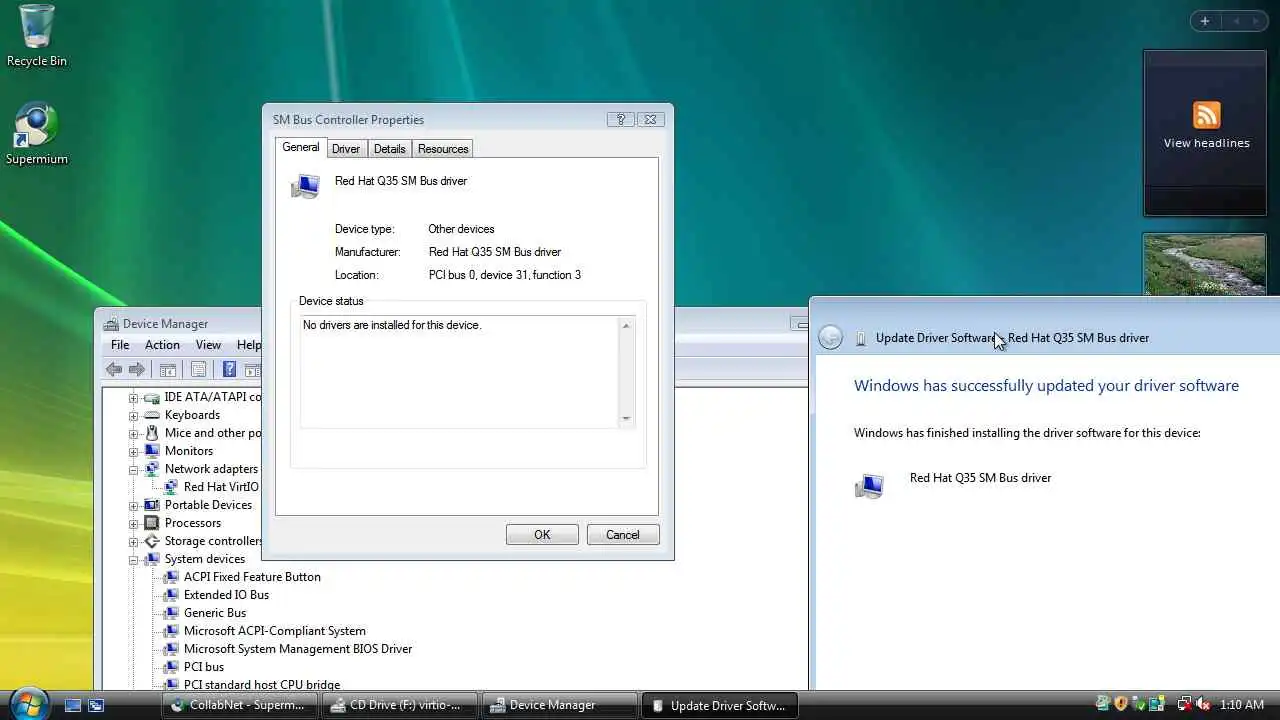Click OK in SM Bus Controller Properties

pos(542,535)
